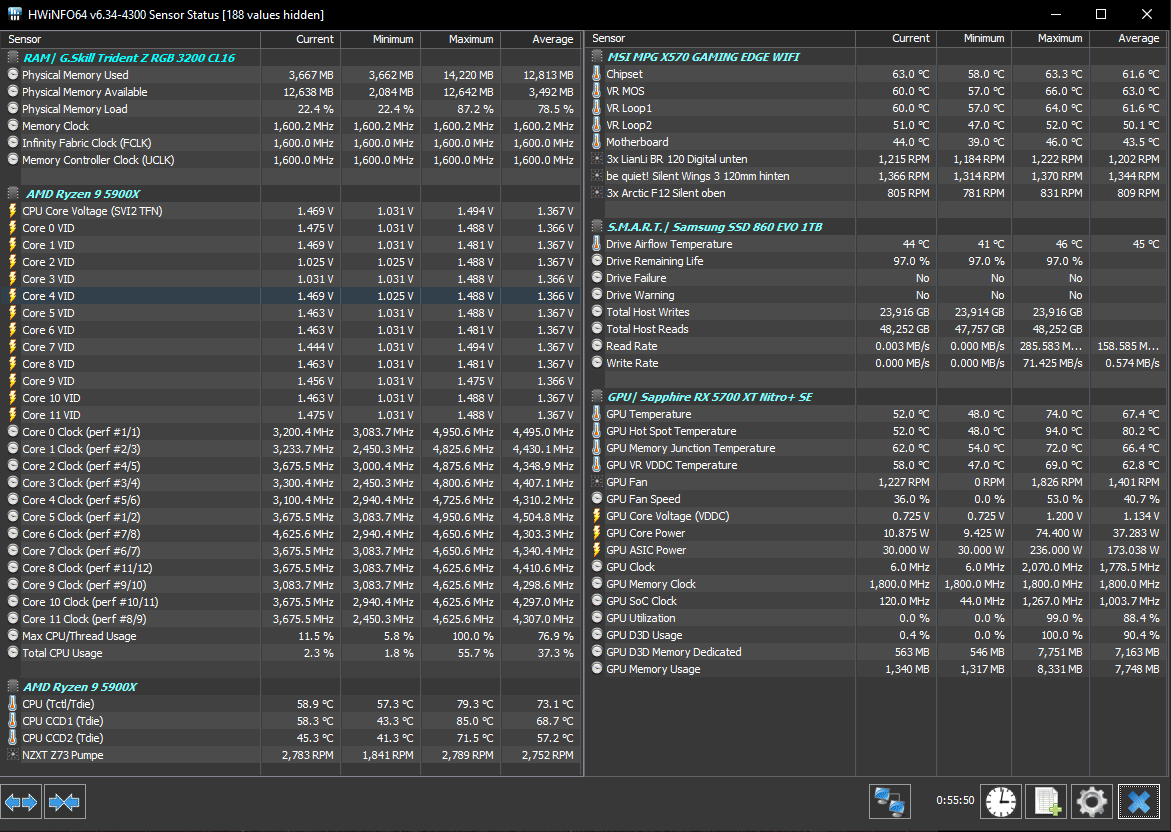The width and height of the screenshot is (1171, 832).
Task: Click the lightning icon beside GPU Core Power
Action: [597, 533]
